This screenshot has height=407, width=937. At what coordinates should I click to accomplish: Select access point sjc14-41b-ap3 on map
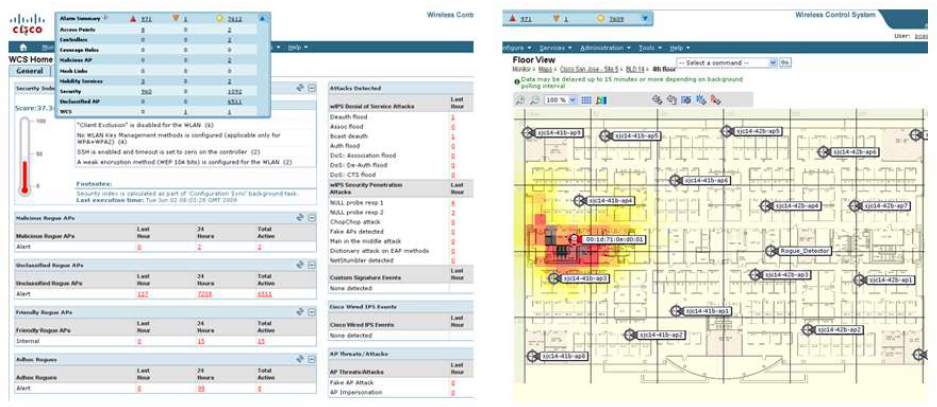point(579,279)
